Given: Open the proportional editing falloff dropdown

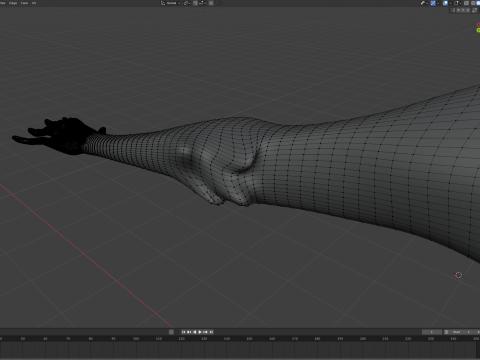Looking at the screenshot, I should [x=218, y=3].
